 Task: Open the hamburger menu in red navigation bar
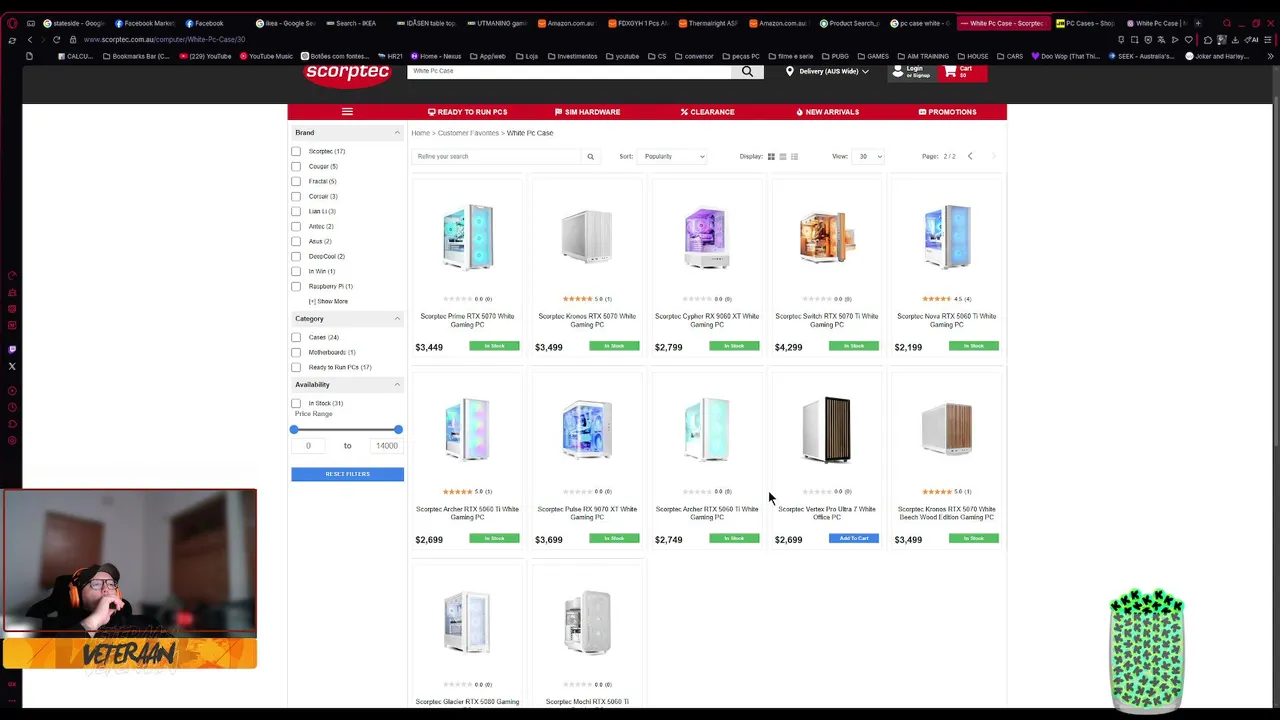click(347, 112)
